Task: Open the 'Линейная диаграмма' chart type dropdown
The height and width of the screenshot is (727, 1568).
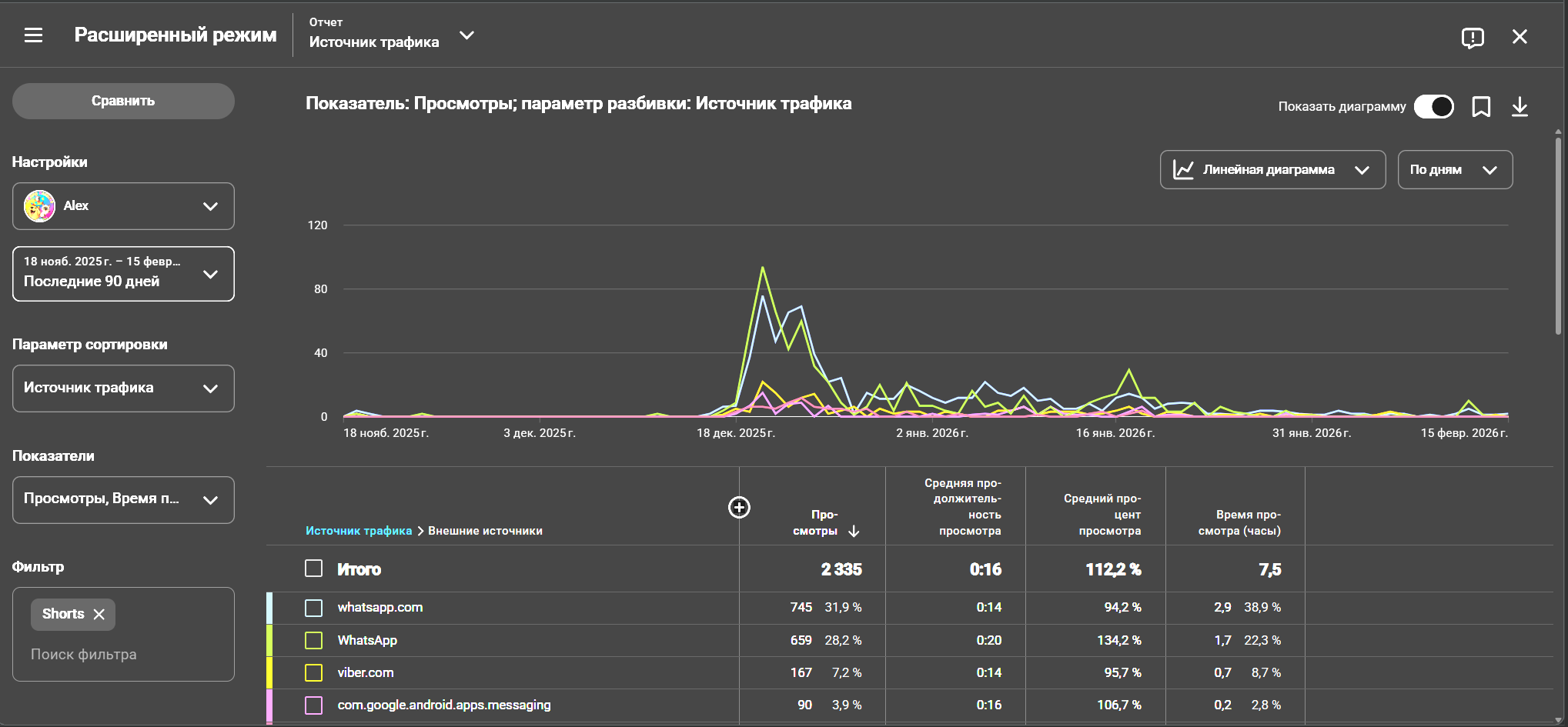Action: tap(1272, 169)
